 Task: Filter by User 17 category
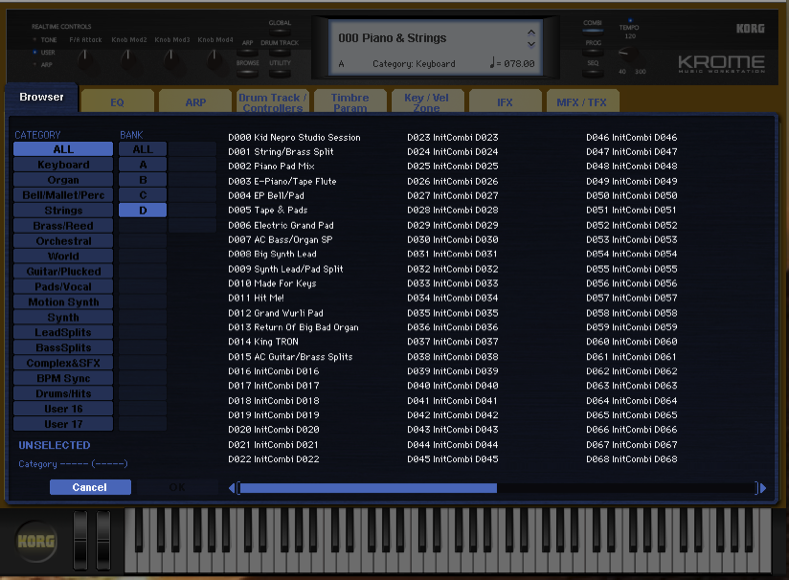(x=63, y=424)
